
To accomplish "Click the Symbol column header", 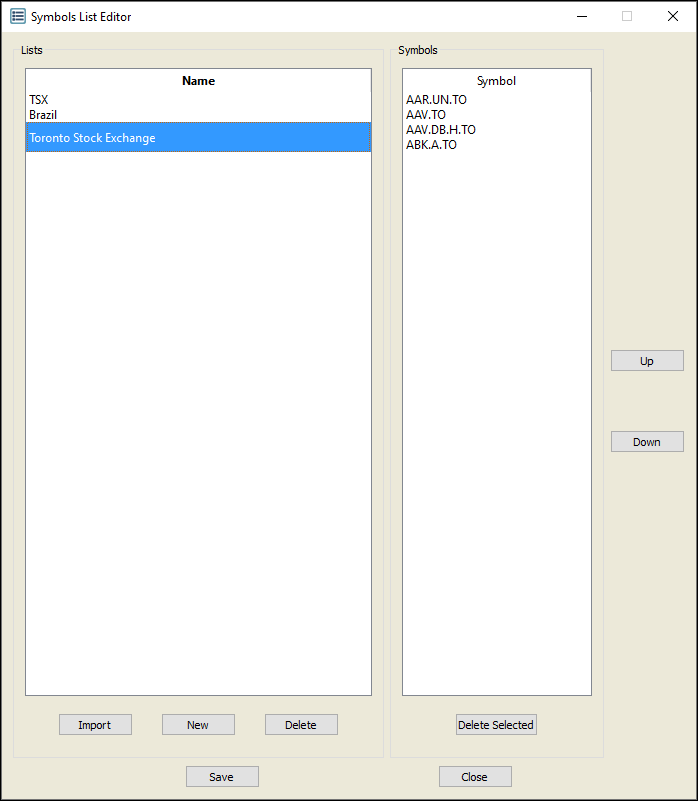I will (x=496, y=81).
